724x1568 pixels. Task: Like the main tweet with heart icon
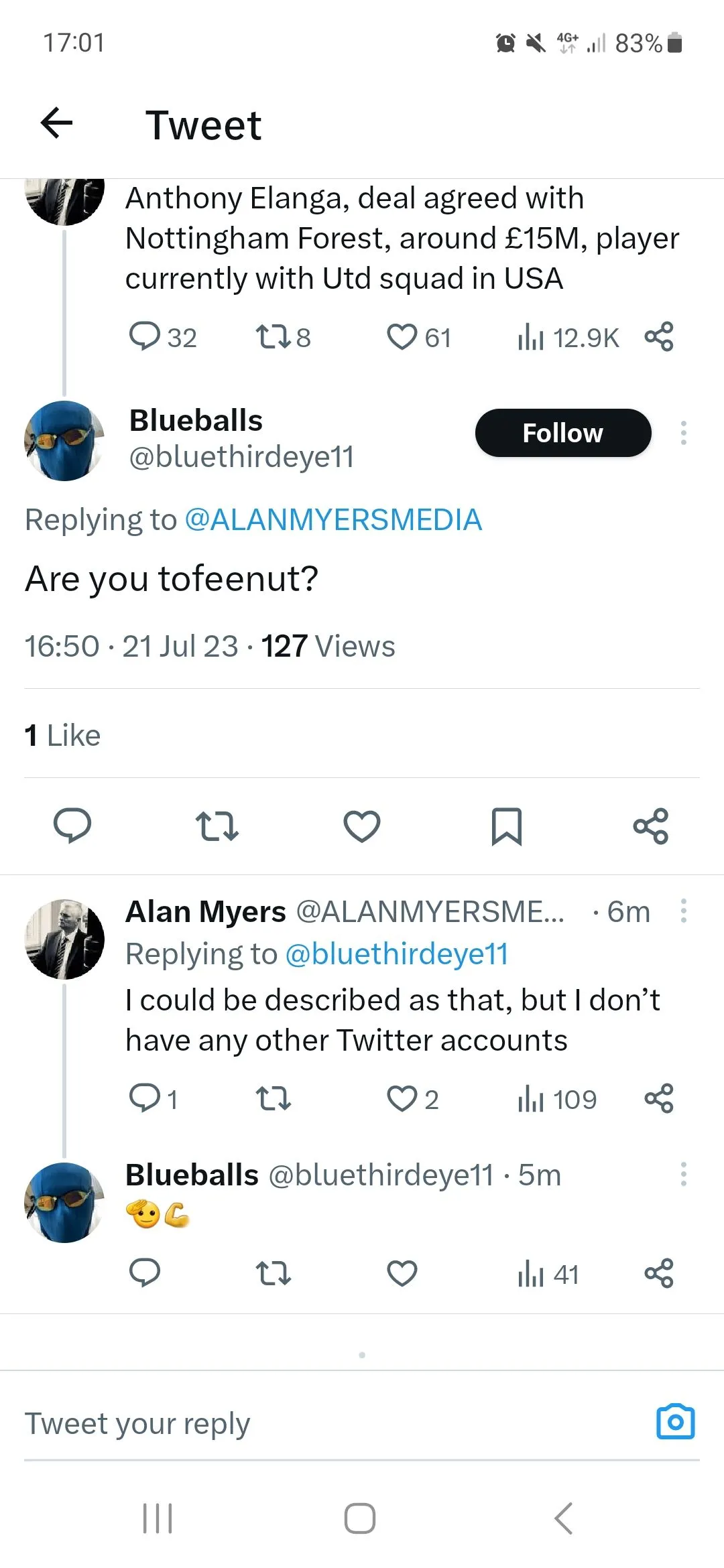point(362,826)
